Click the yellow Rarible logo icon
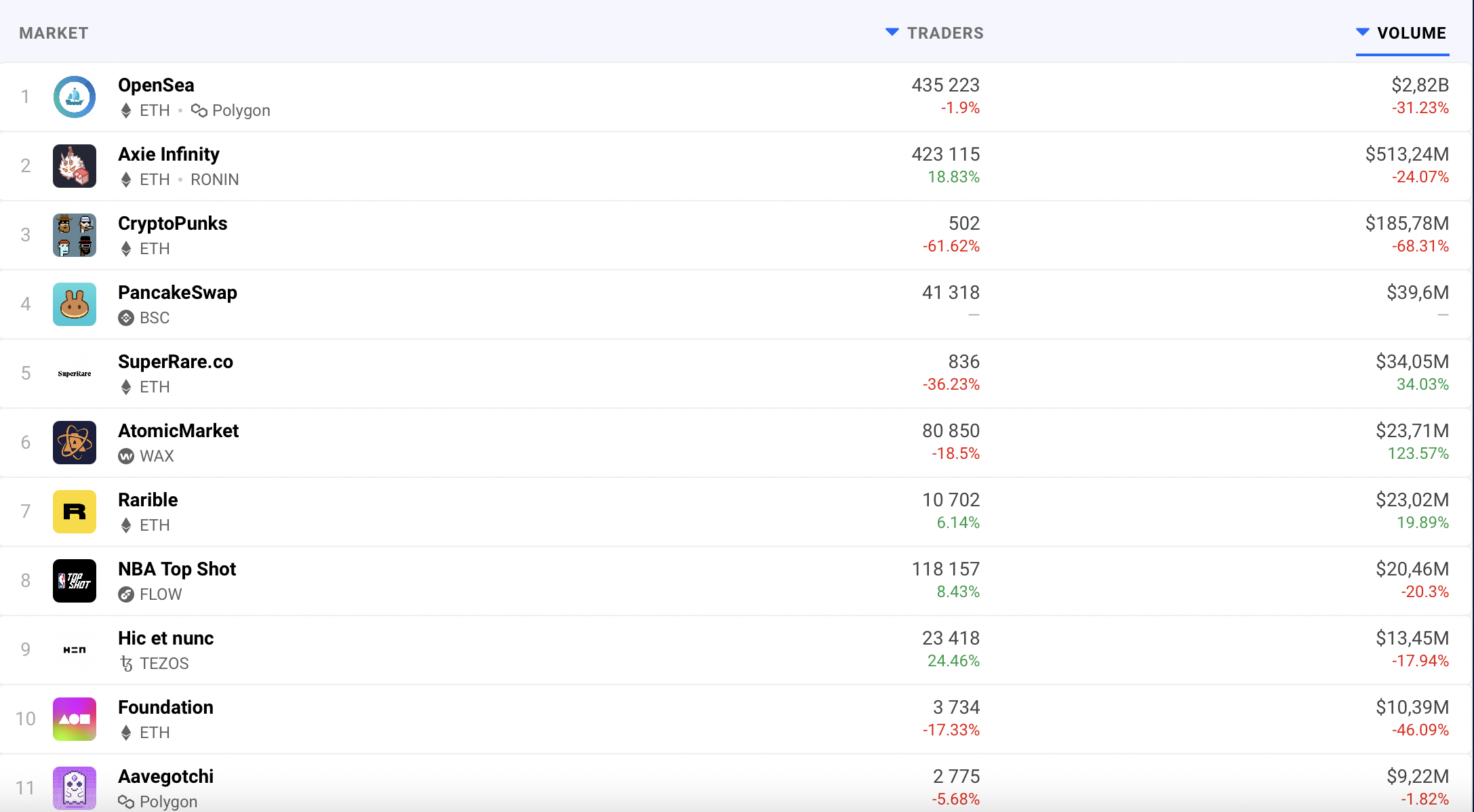This screenshot has height=812, width=1474. 75,512
